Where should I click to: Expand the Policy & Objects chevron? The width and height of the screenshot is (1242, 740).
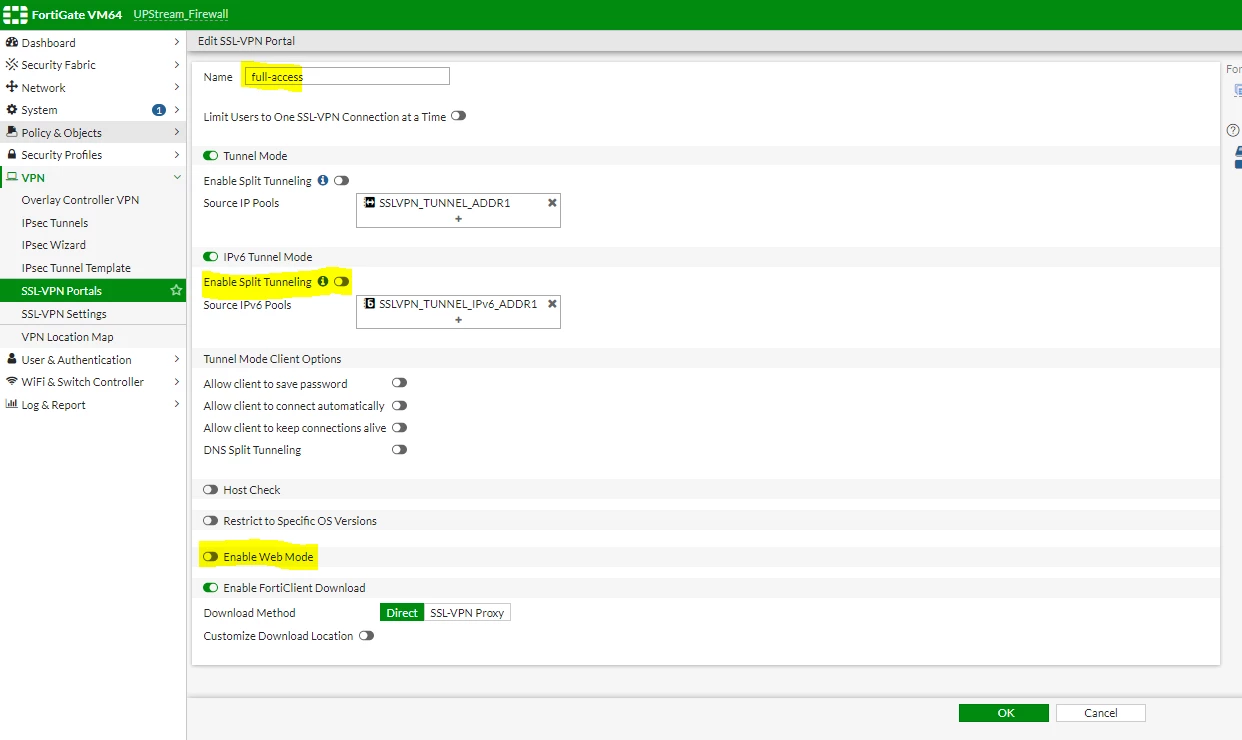(176, 132)
